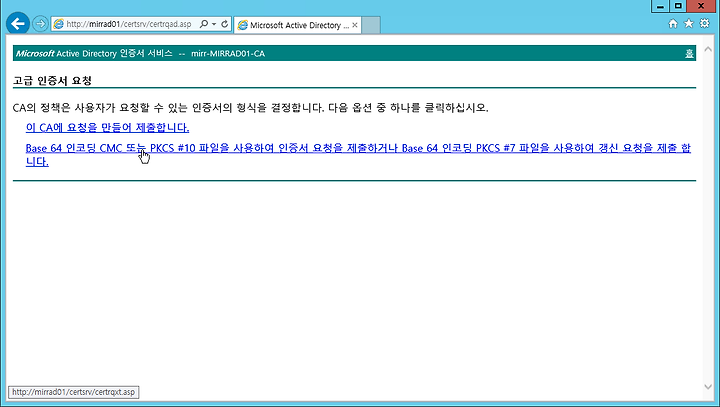
Task: Click the scrollbar up arrow
Action: pos(708,49)
